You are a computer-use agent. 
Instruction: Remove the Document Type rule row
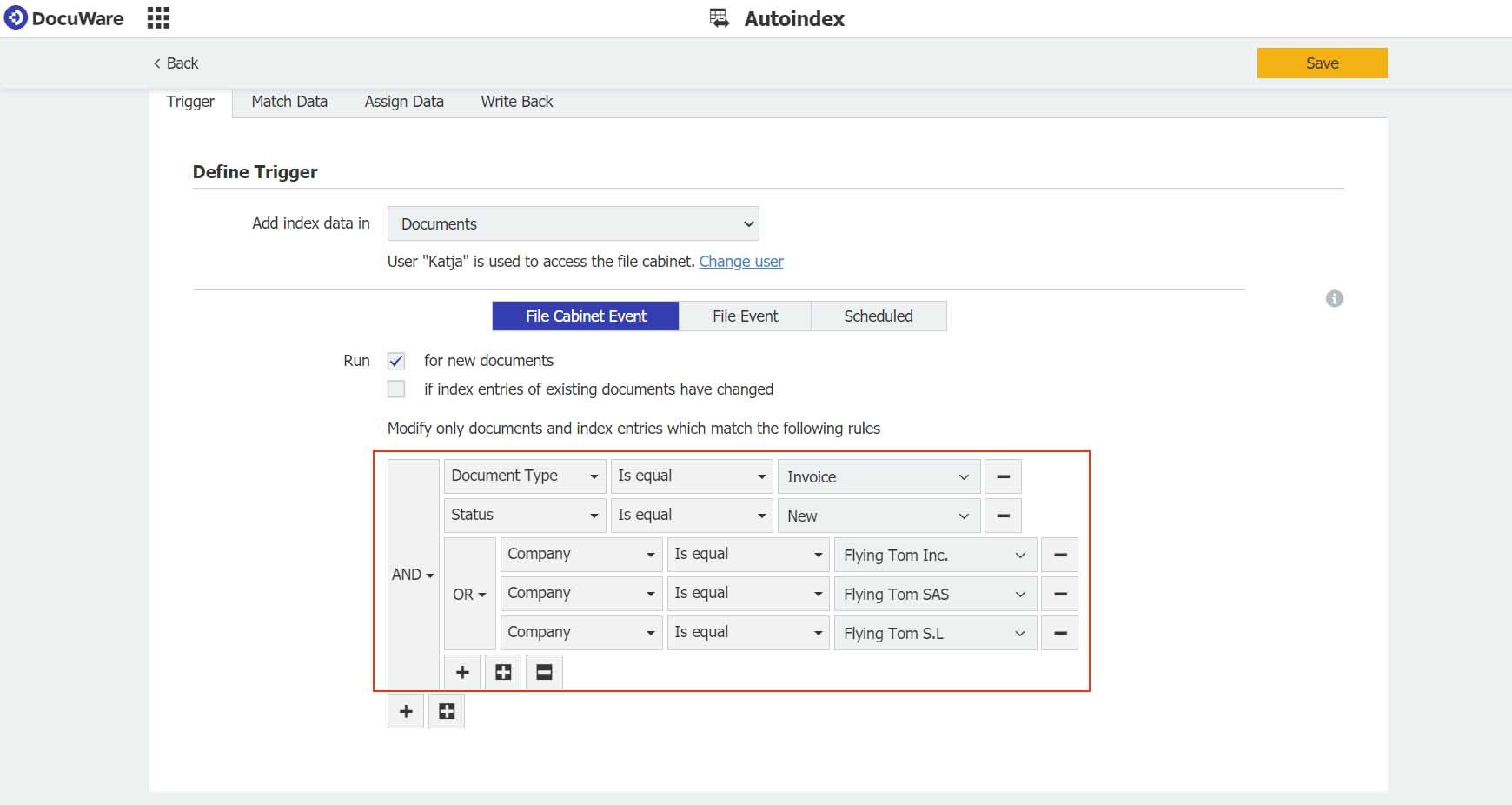click(1003, 476)
